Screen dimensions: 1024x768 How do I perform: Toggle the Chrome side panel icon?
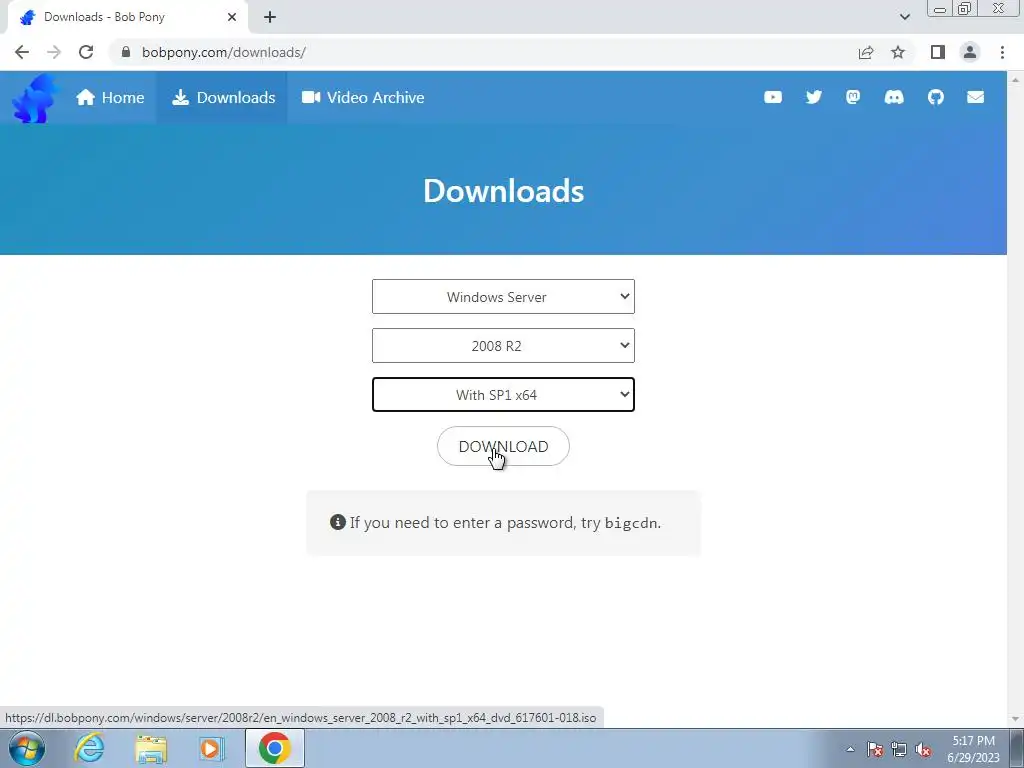click(x=938, y=52)
